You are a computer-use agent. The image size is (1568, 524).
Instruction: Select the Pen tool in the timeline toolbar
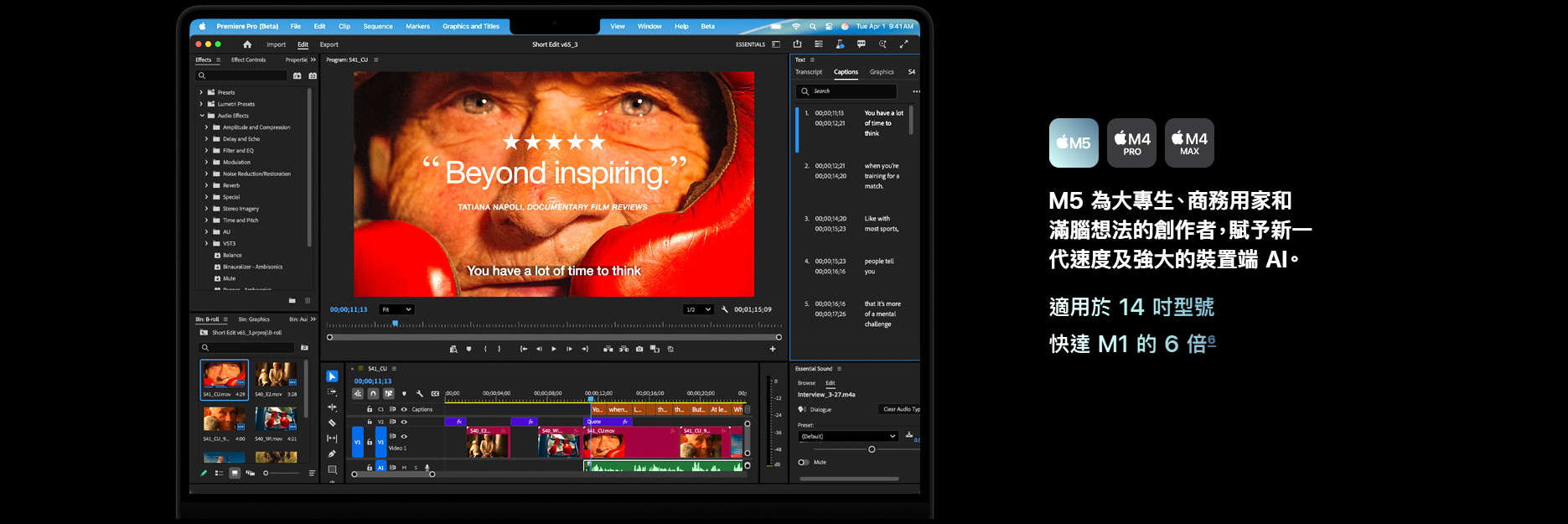tap(332, 454)
